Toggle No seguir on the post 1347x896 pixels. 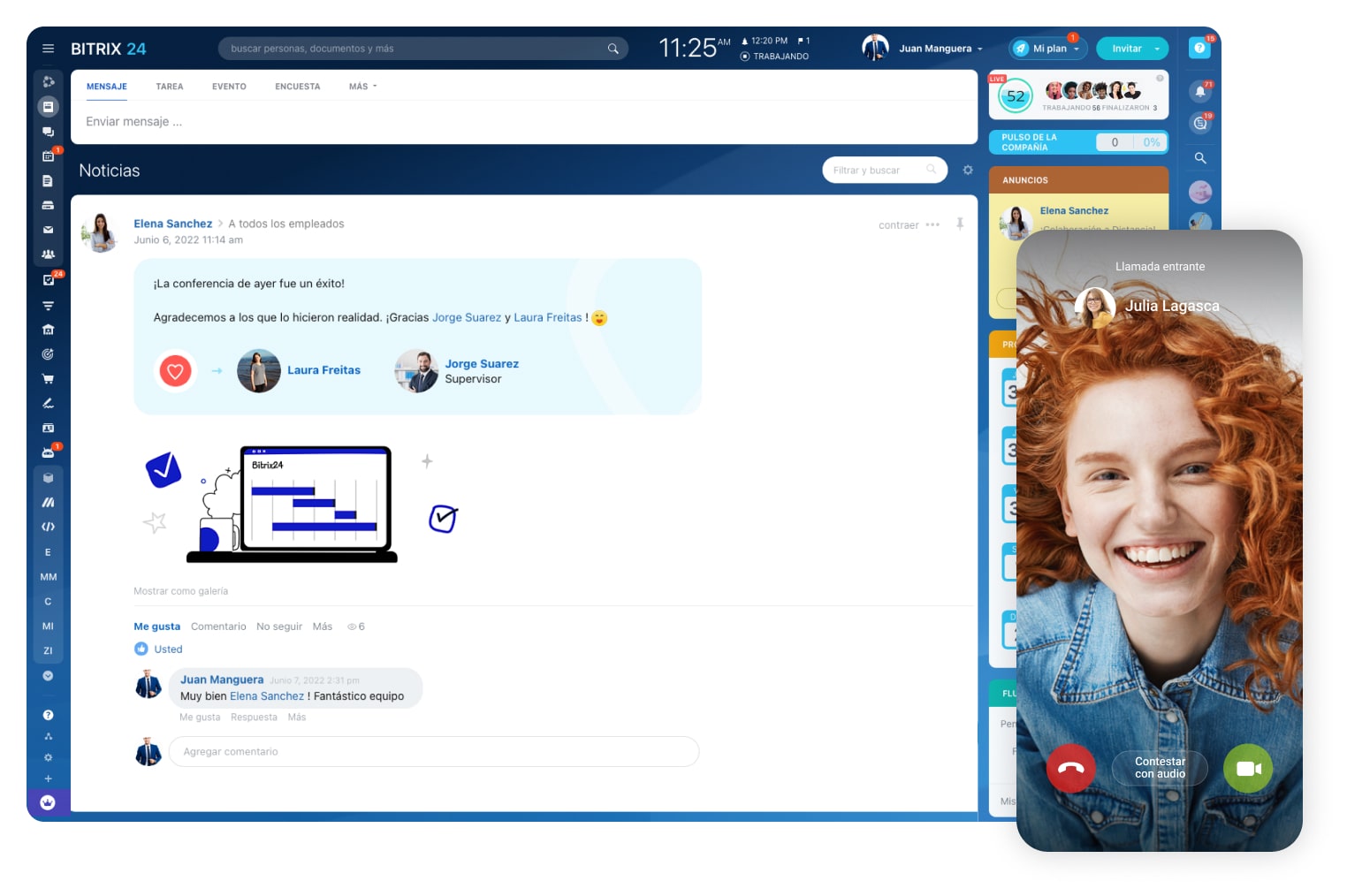point(278,626)
